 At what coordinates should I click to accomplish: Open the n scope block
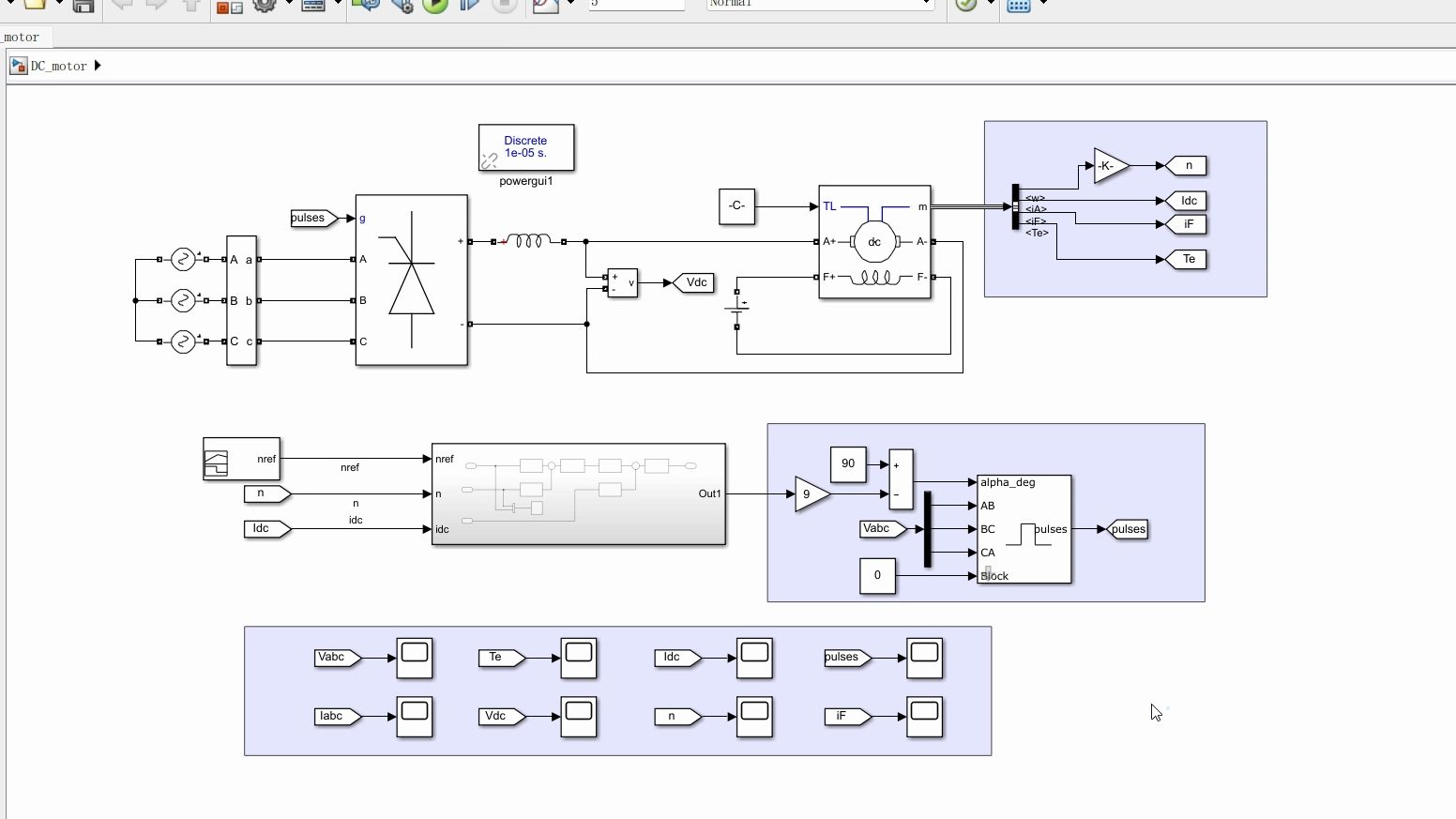[x=754, y=717]
